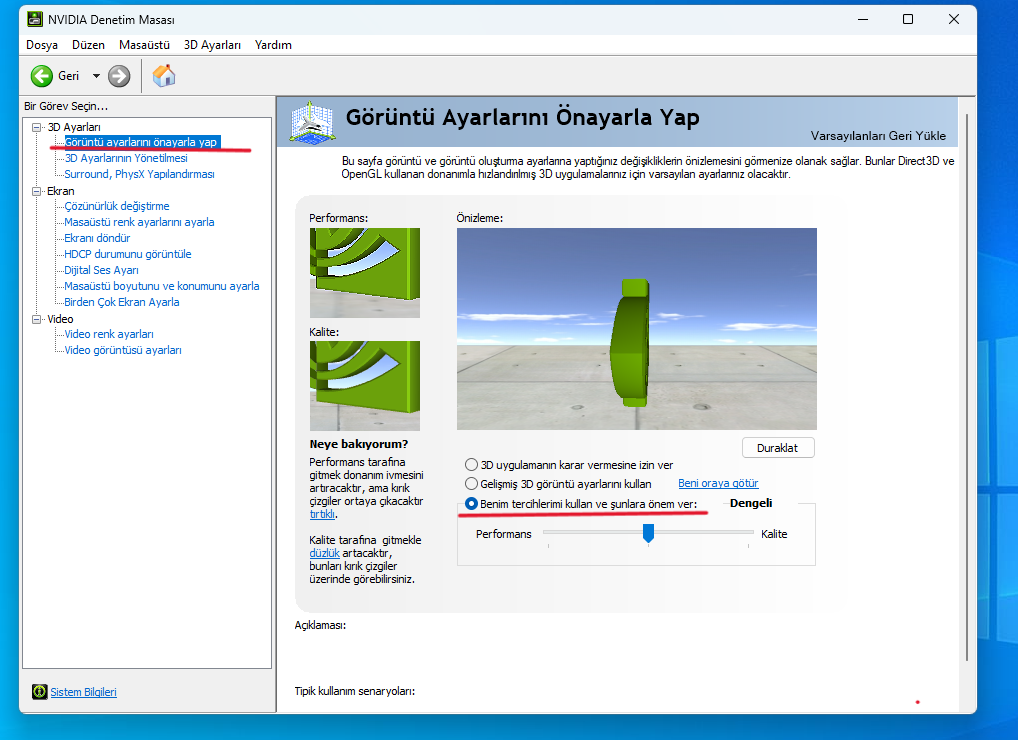1018x740 pixels.
Task: Click the Performans preview thumbnail
Action: pos(365,273)
